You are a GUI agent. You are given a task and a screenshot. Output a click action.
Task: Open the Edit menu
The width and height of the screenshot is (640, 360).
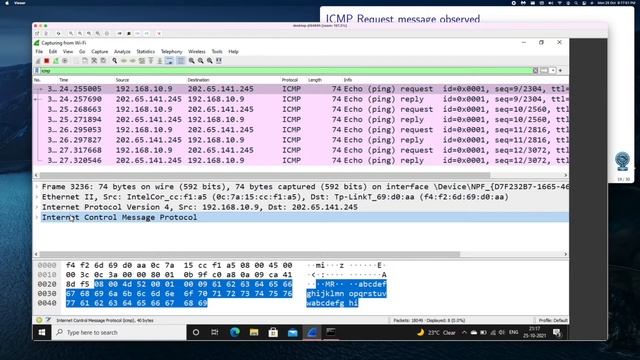53,52
